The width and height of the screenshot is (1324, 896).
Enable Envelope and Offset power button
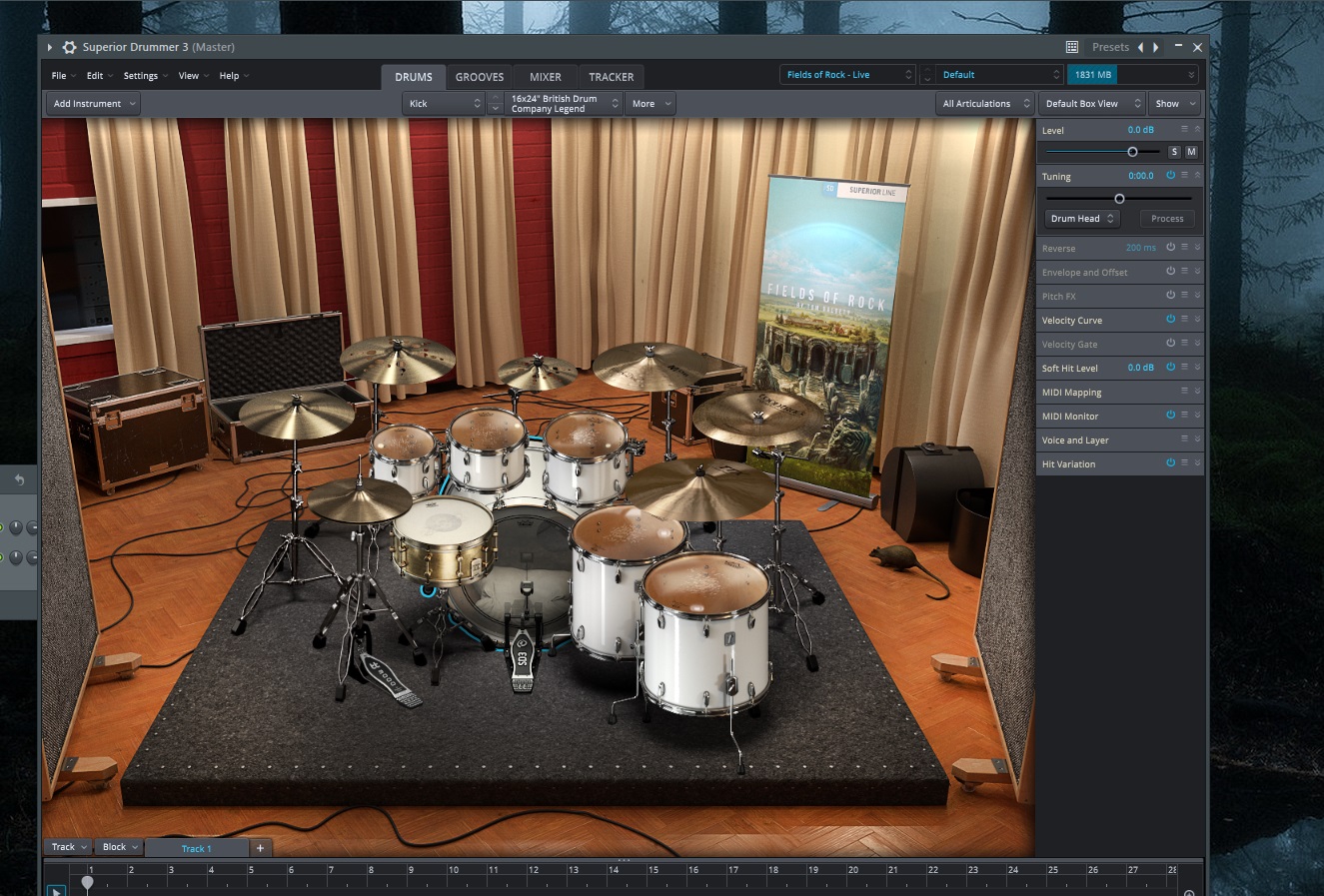coord(1170,272)
